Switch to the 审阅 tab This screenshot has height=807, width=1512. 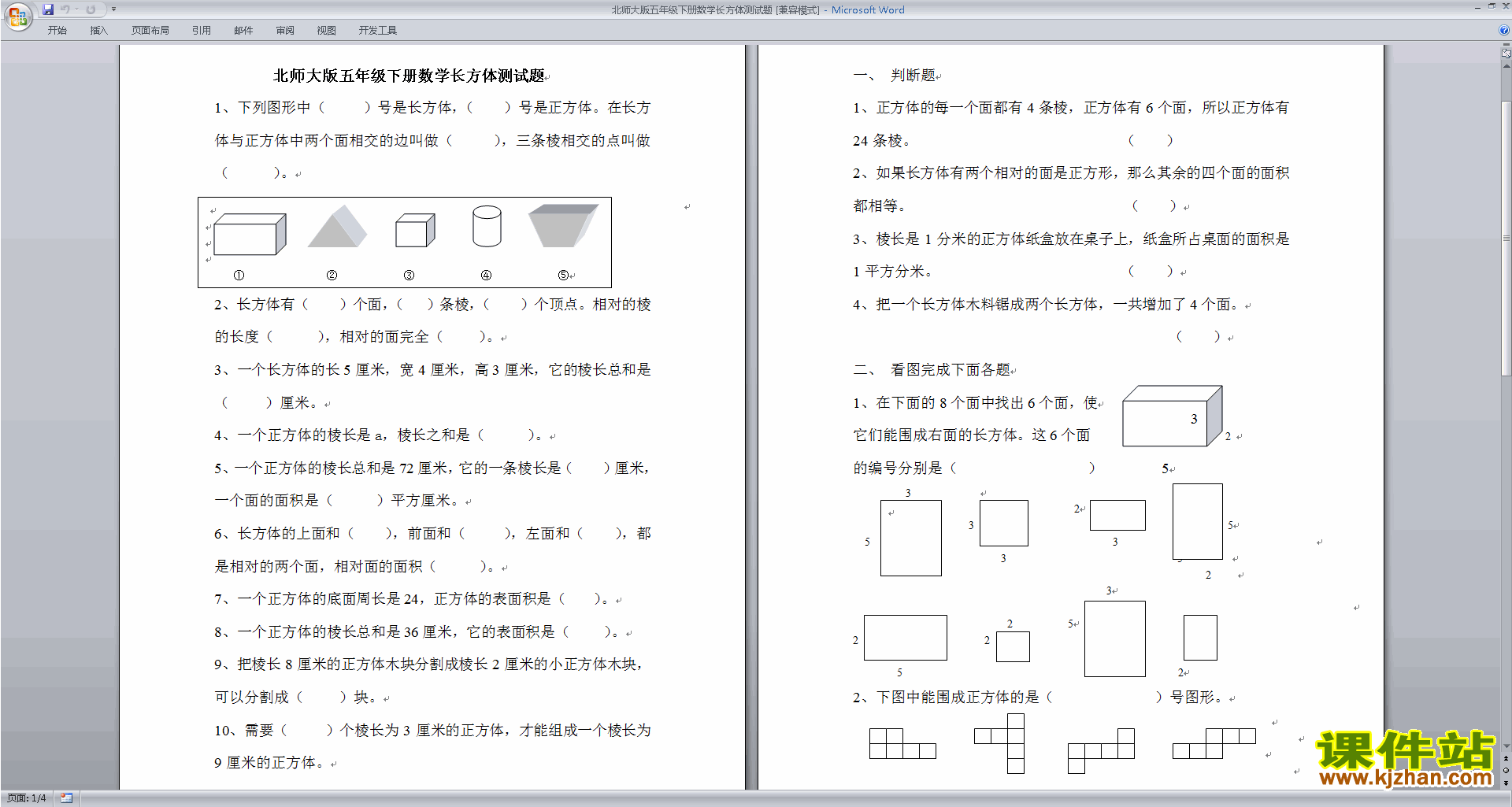coord(285,31)
